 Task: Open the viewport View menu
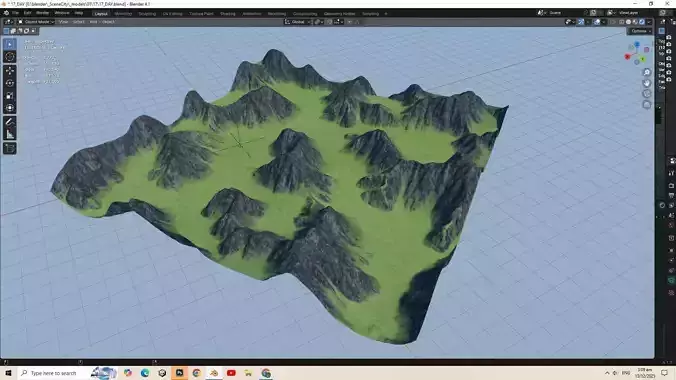click(x=63, y=22)
